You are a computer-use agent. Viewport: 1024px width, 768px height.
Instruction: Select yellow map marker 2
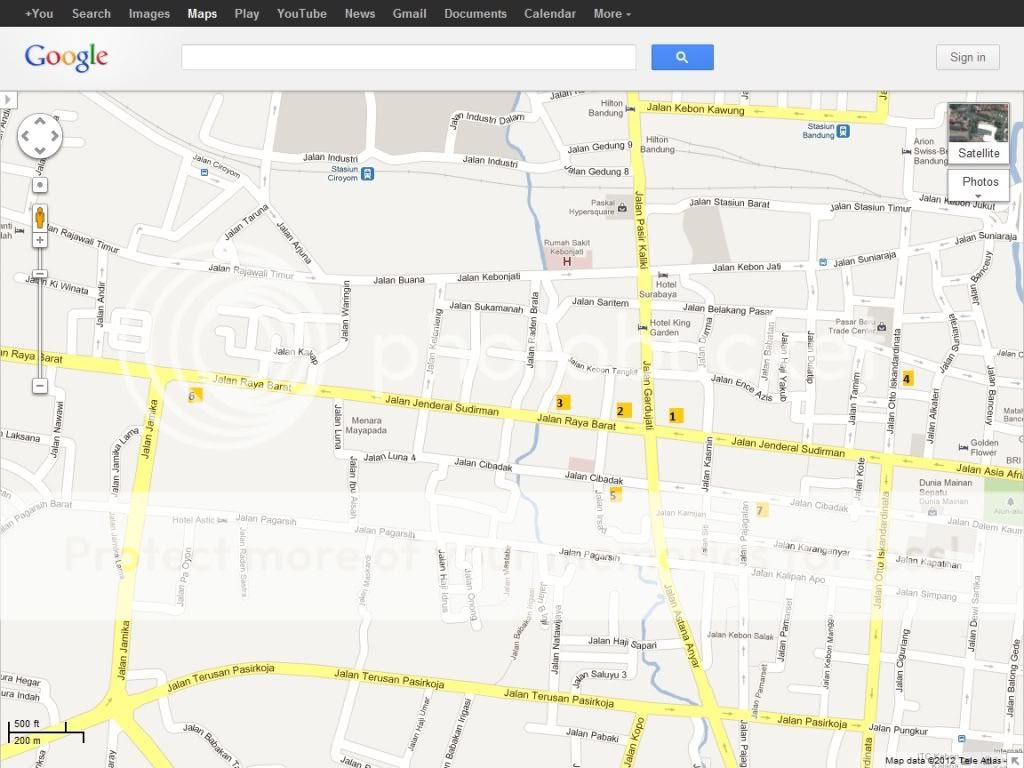pos(624,411)
